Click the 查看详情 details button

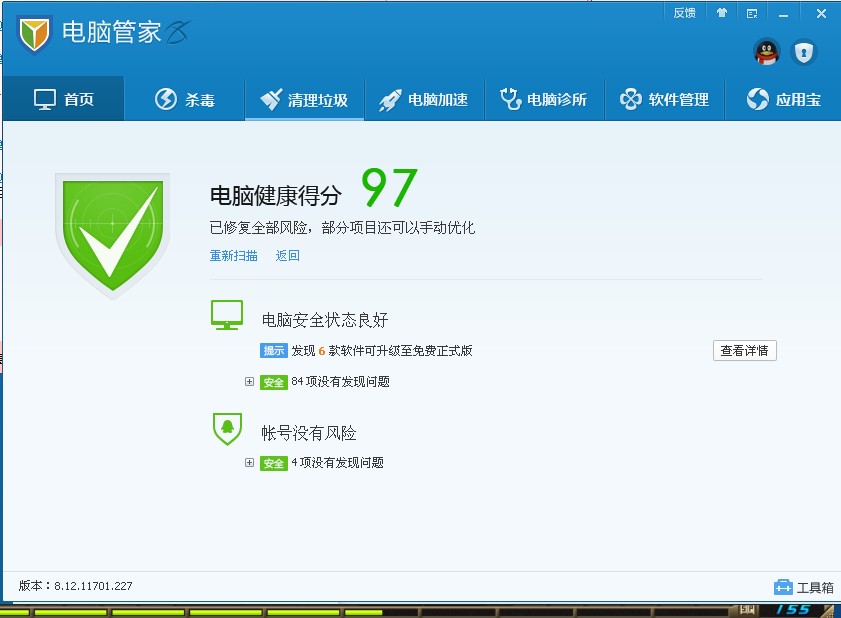[744, 350]
